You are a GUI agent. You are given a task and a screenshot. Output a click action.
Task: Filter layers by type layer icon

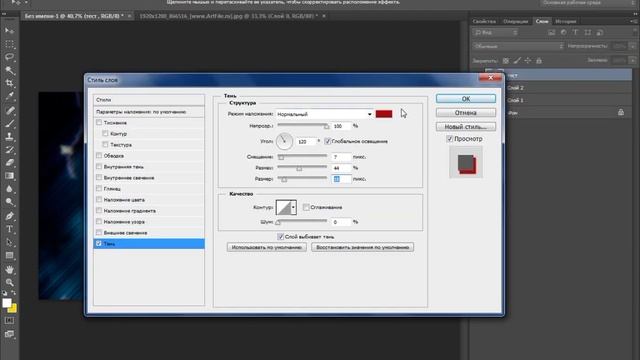point(576,32)
